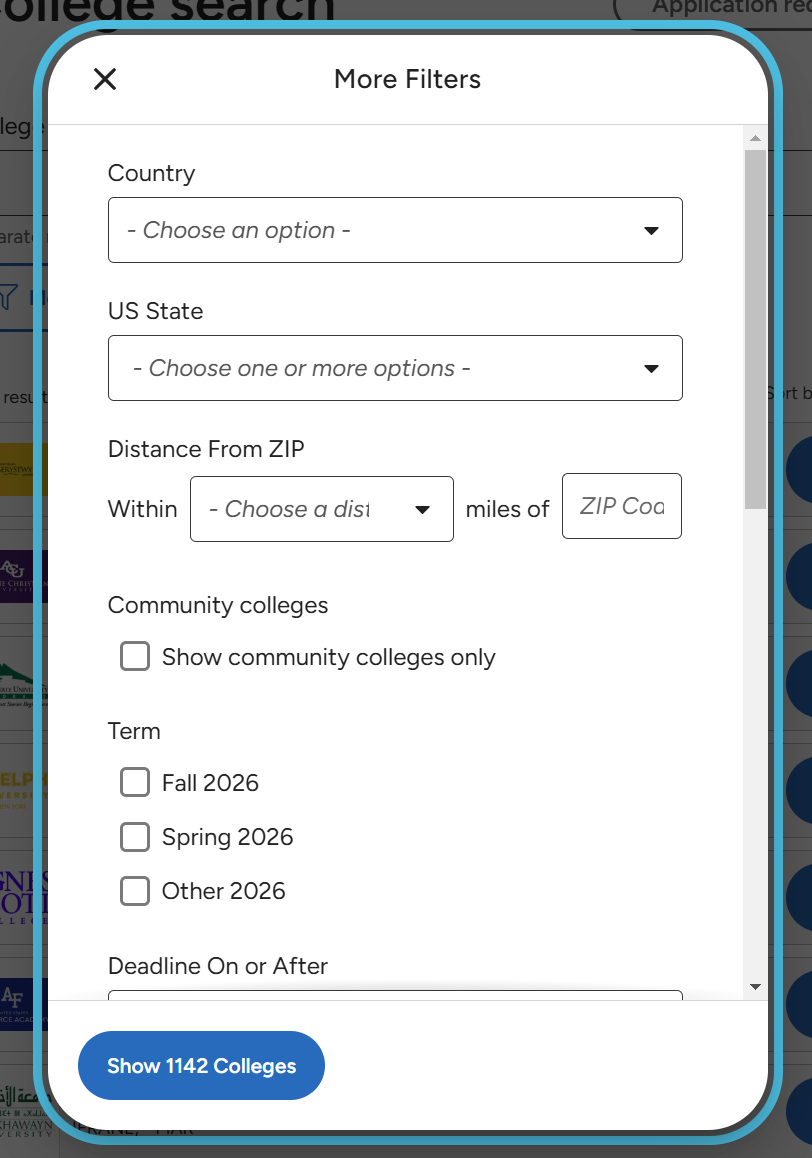Check the Fall 2026 term box
Screen dimensions: 812x1158
pos(135,781)
